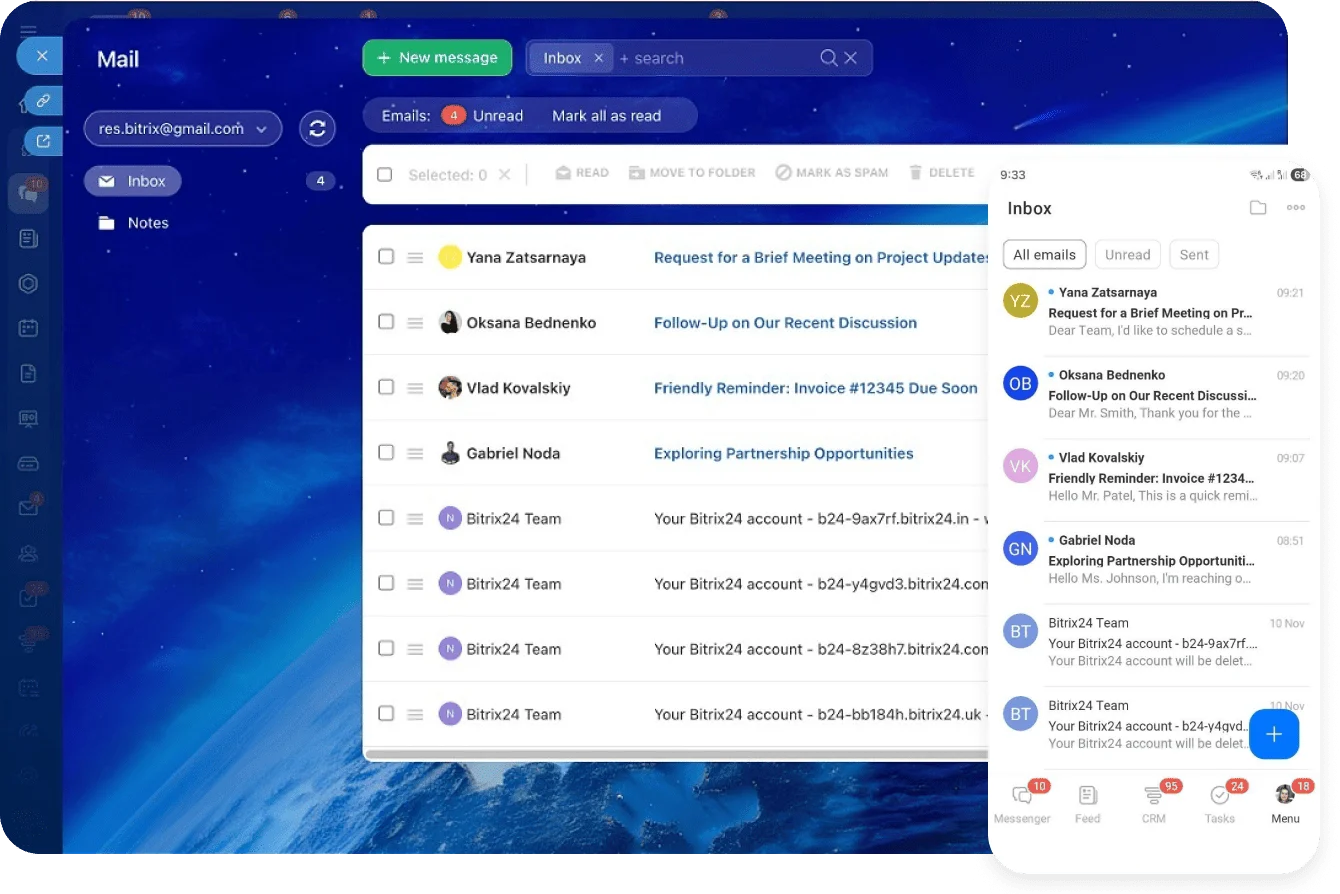This screenshot has width=1340, height=894.
Task: Open the Notes folder
Action: pos(147,222)
